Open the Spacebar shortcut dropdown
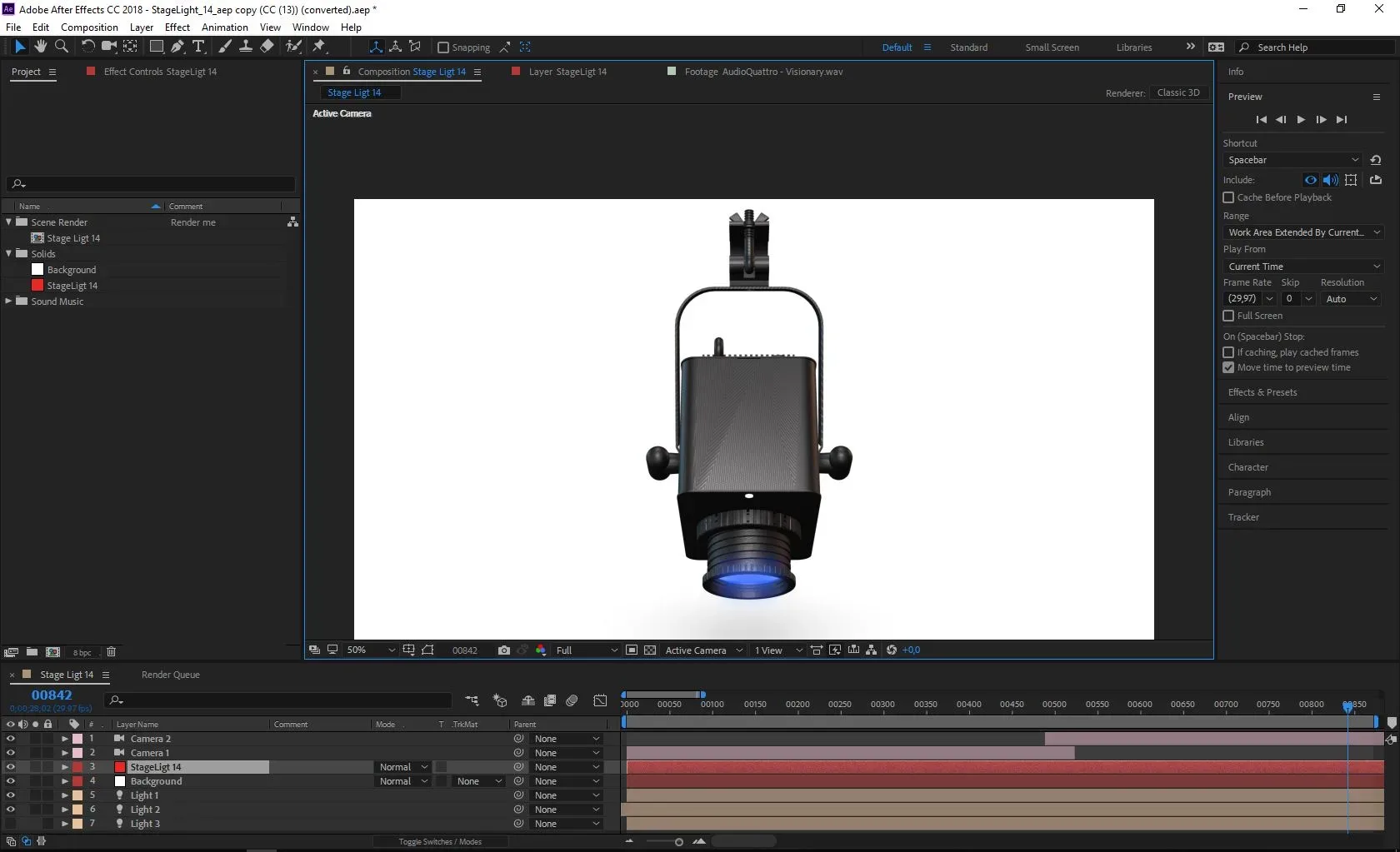Screen dimensions: 1400x852 [x=1292, y=160]
